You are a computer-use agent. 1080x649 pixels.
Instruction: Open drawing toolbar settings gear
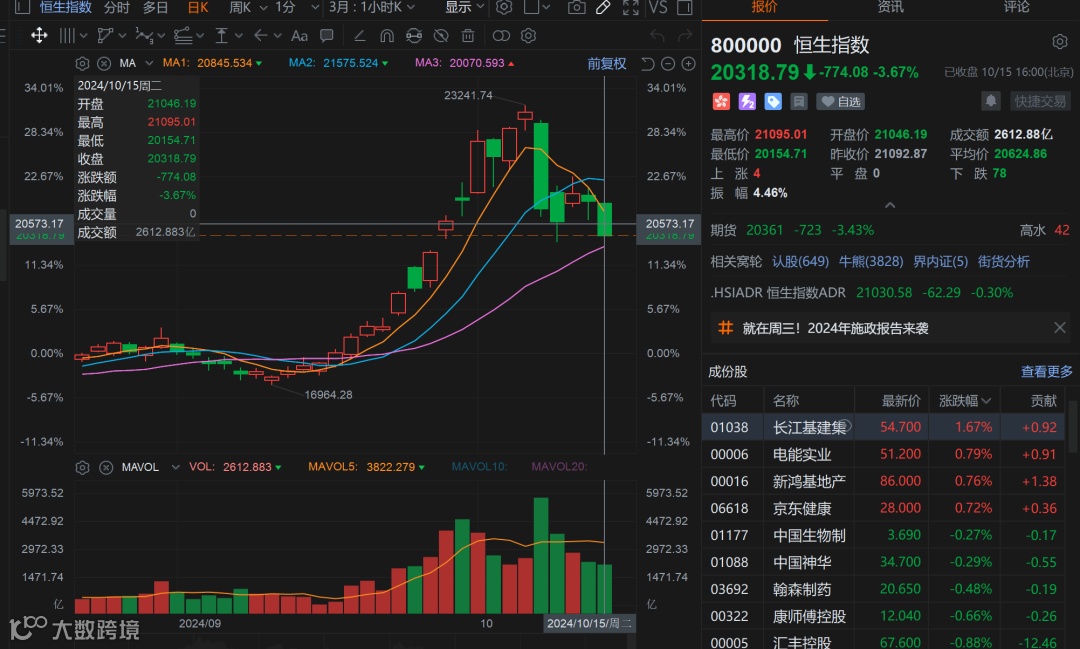[x=528, y=36]
